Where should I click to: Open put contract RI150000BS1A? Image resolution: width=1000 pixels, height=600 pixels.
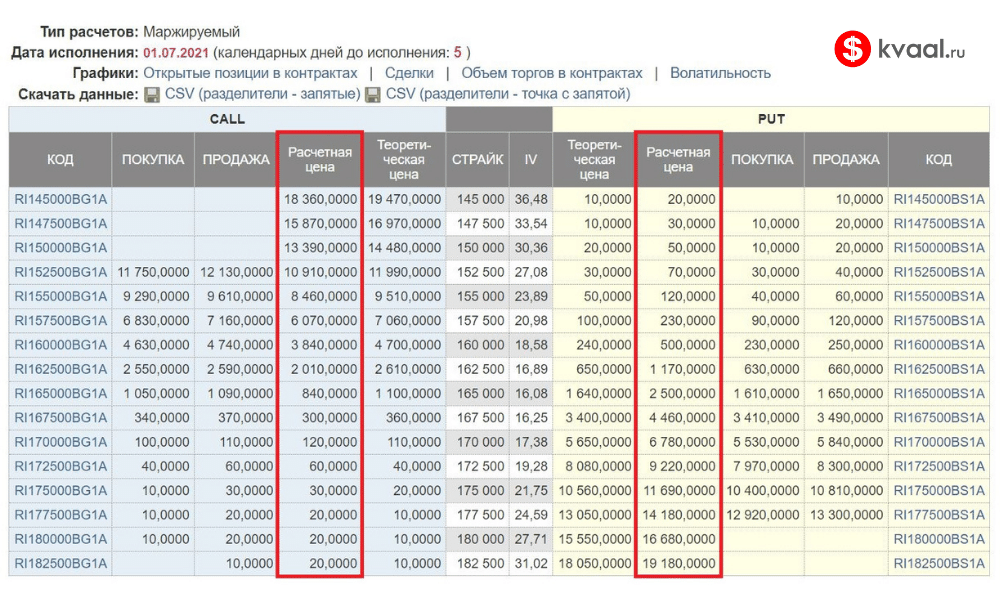[939, 248]
